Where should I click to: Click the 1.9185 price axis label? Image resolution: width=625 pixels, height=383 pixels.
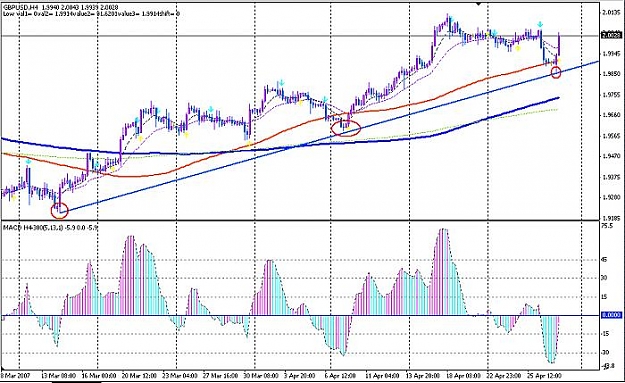coord(612,218)
